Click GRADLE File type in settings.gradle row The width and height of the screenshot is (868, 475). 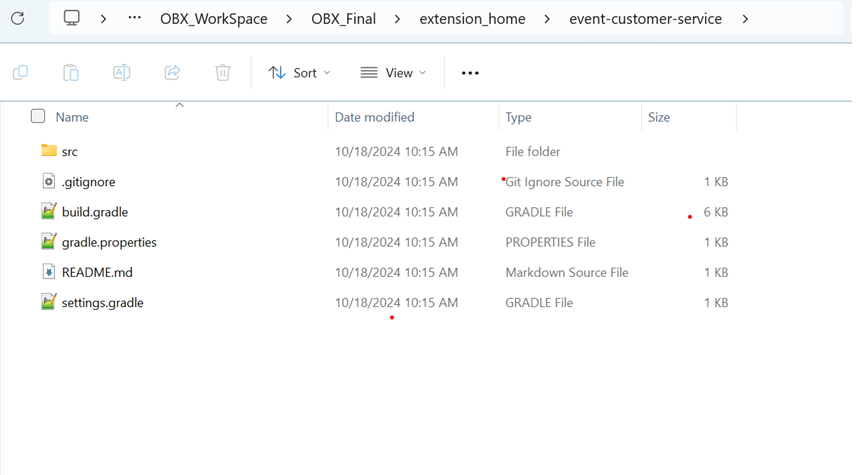539,302
